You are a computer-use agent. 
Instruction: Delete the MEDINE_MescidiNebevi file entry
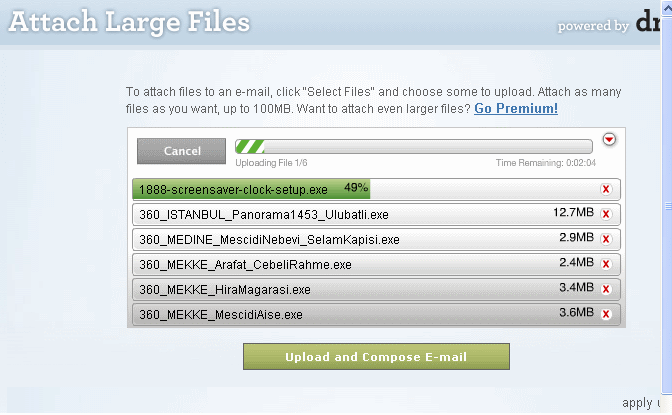pyautogui.click(x=606, y=240)
